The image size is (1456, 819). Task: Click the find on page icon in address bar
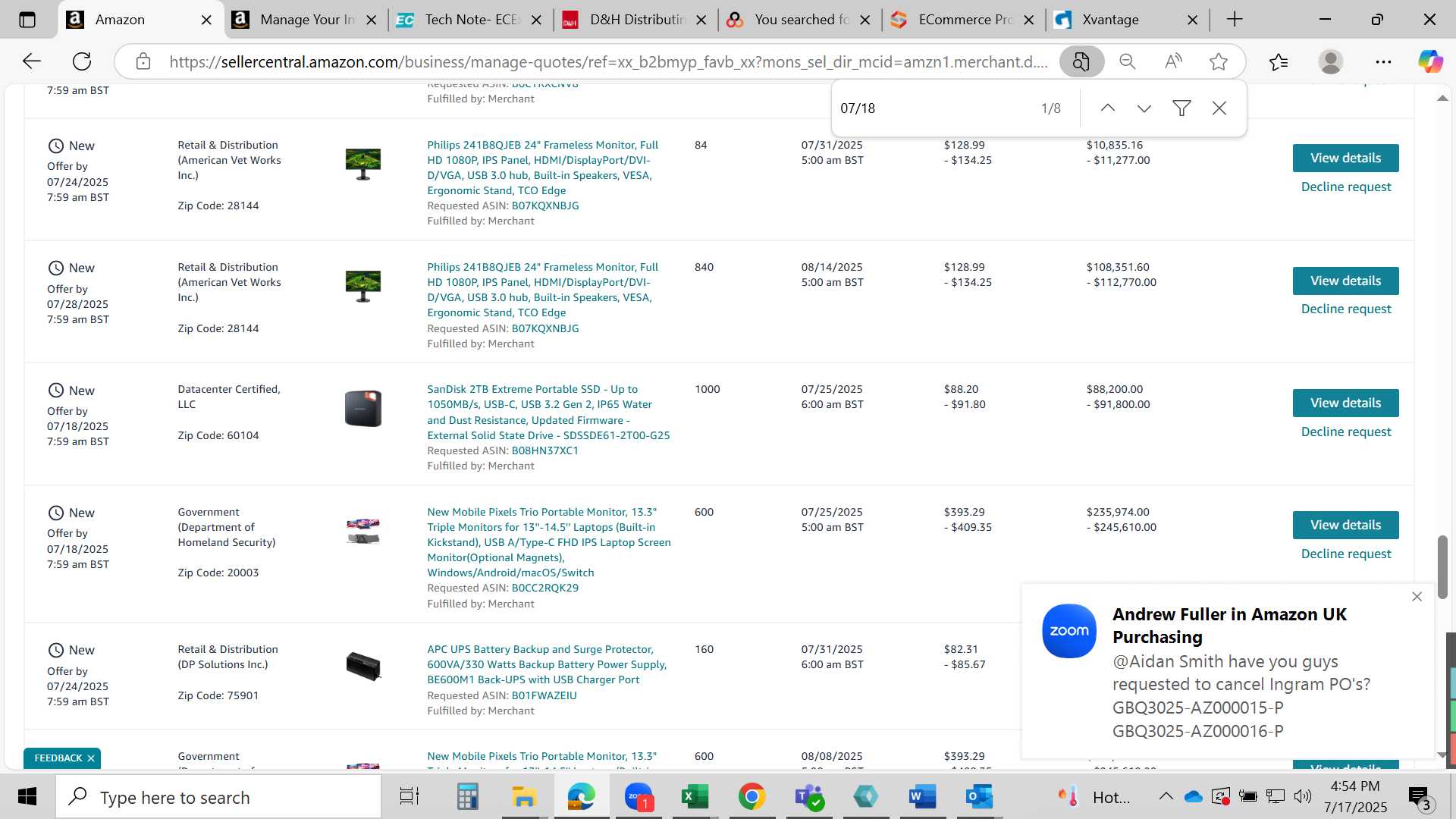pyautogui.click(x=1081, y=61)
